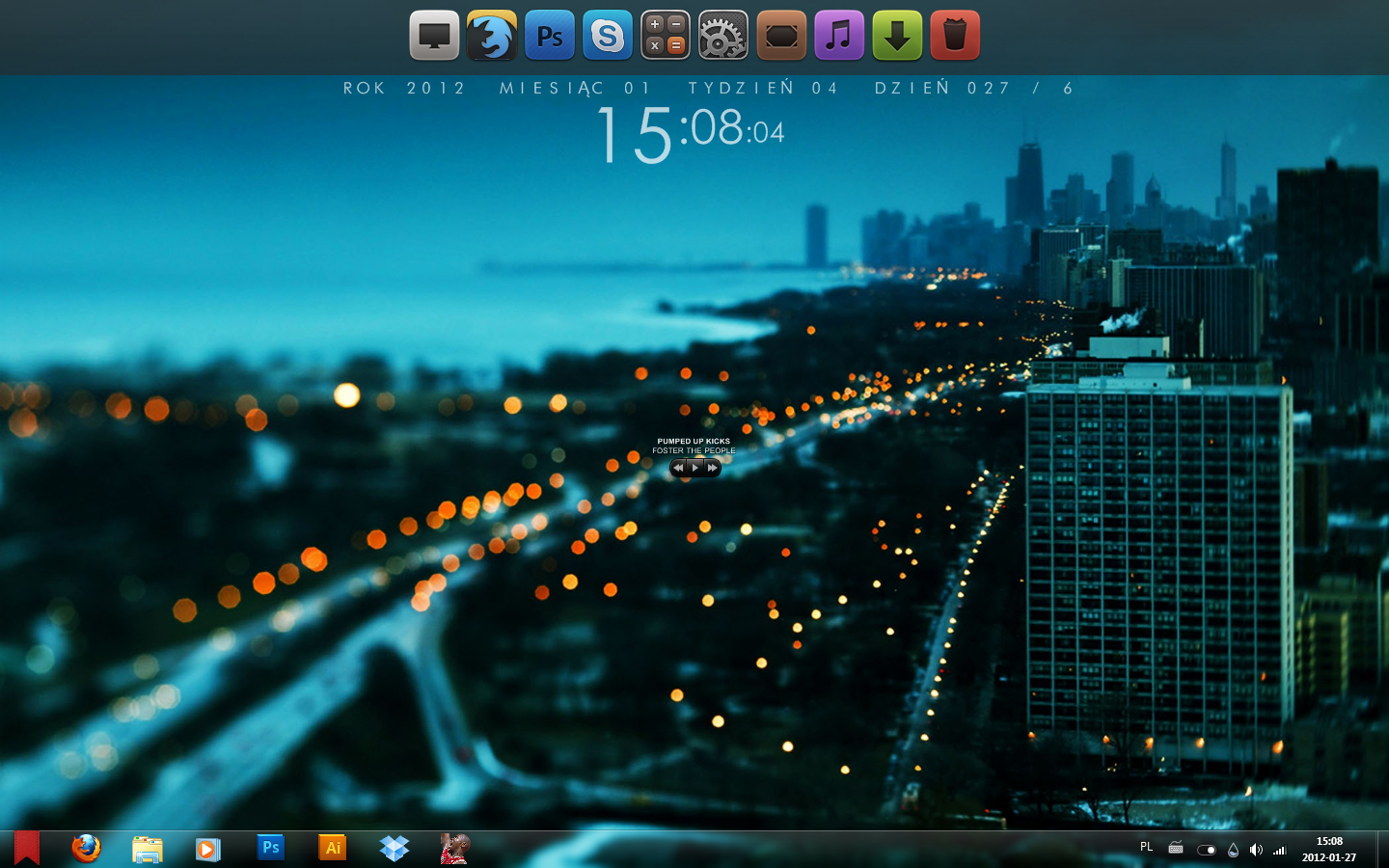Launch the blue swirl browser icon in the dock
The width and height of the screenshot is (1389, 868).
click(x=492, y=36)
